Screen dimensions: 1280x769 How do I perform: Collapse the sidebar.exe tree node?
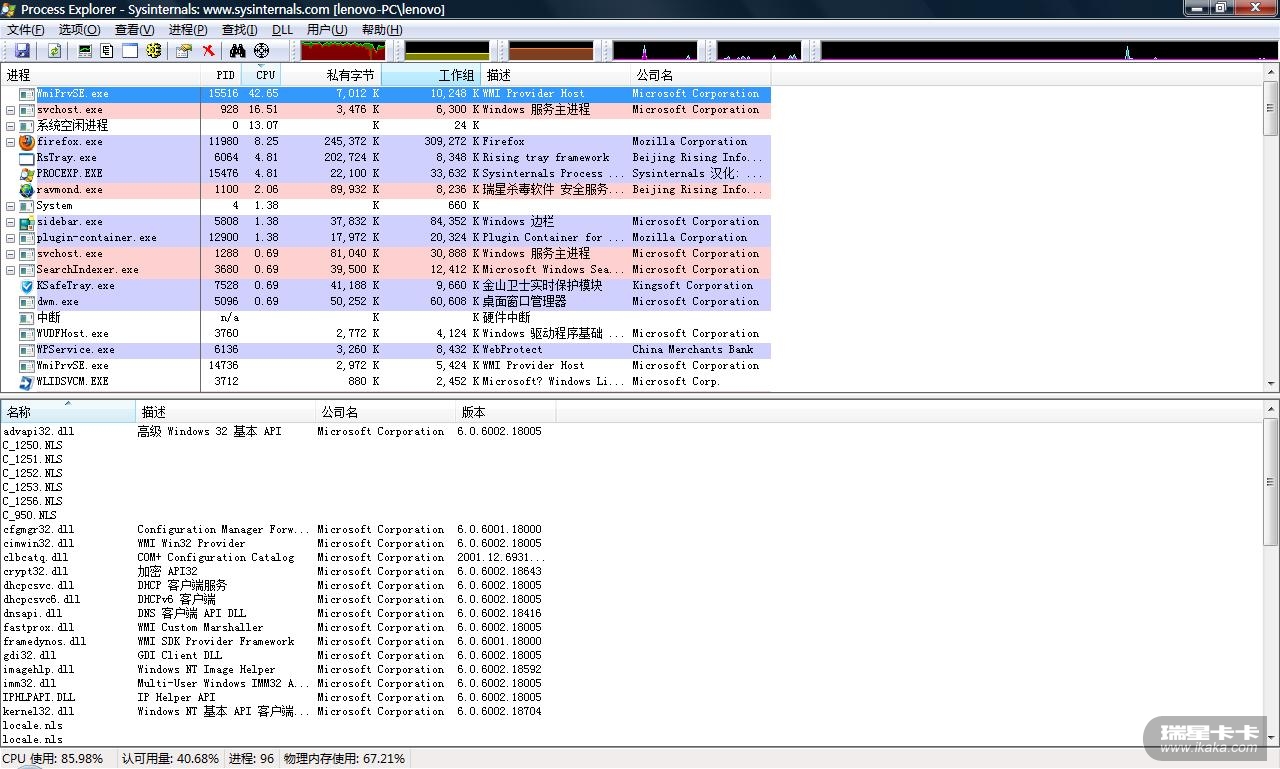click(x=10, y=222)
